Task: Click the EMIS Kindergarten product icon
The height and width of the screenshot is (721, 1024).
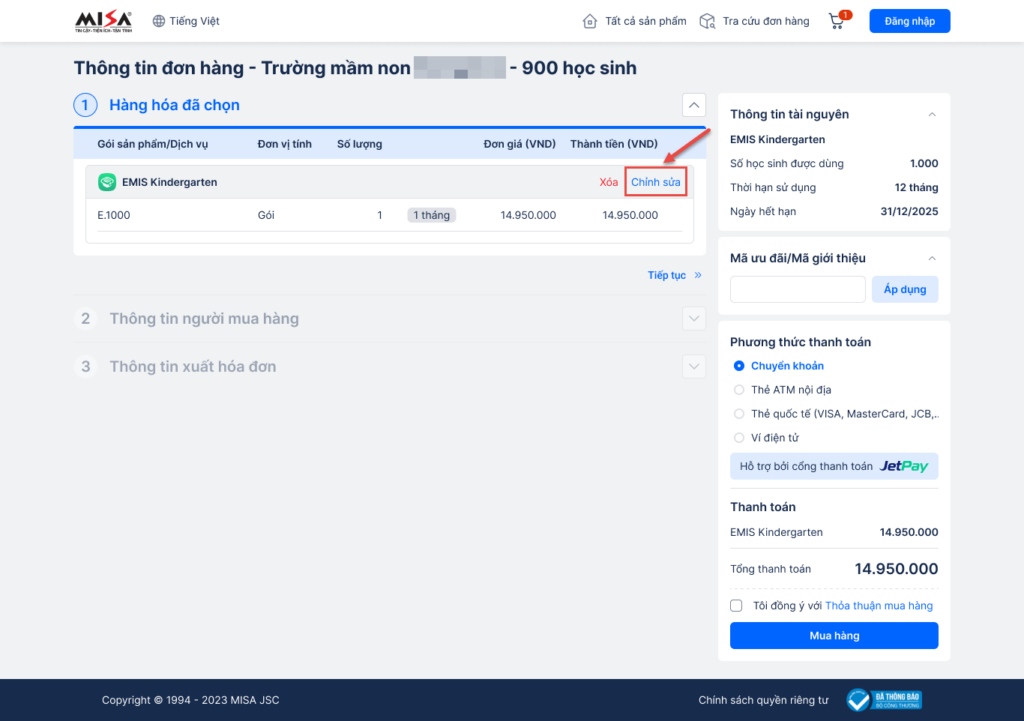Action: pyautogui.click(x=107, y=182)
